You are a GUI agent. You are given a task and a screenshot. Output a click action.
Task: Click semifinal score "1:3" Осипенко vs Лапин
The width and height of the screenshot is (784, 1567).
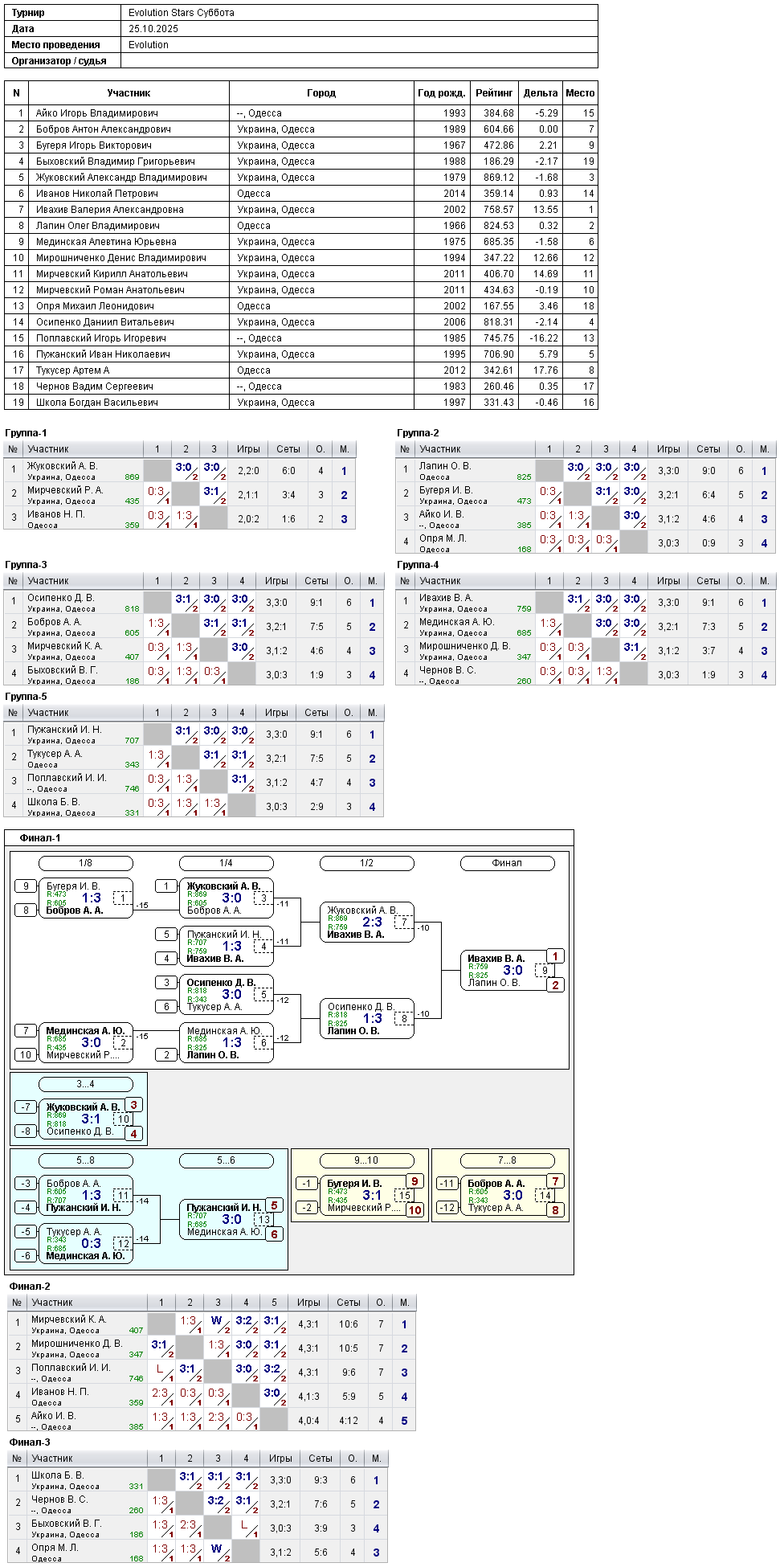372,1019
